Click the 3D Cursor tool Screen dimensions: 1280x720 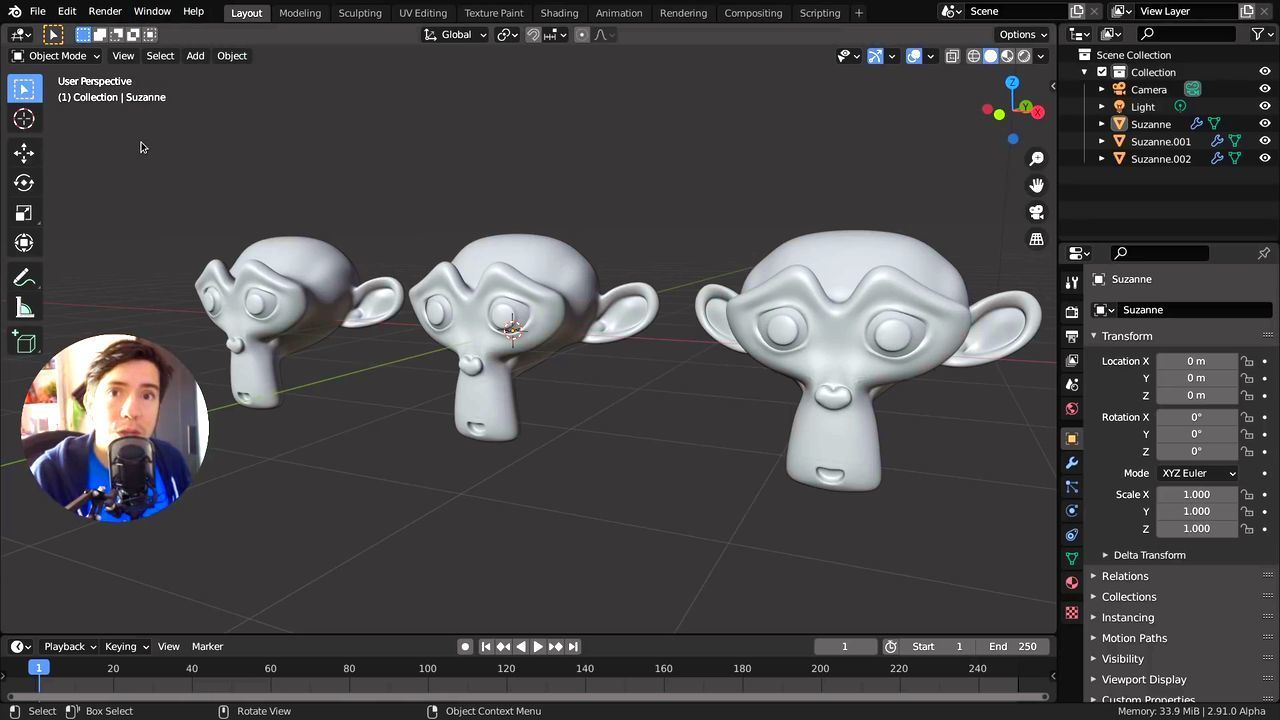point(24,119)
